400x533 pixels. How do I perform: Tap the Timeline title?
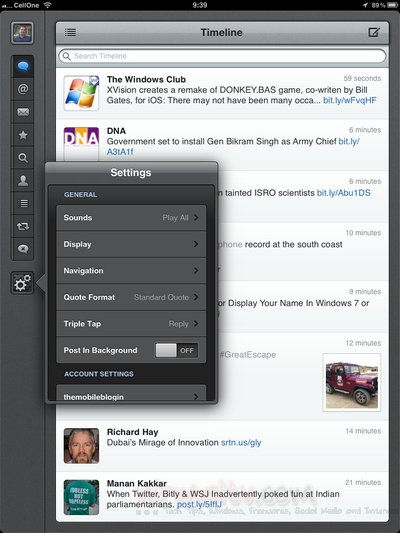[x=222, y=33]
